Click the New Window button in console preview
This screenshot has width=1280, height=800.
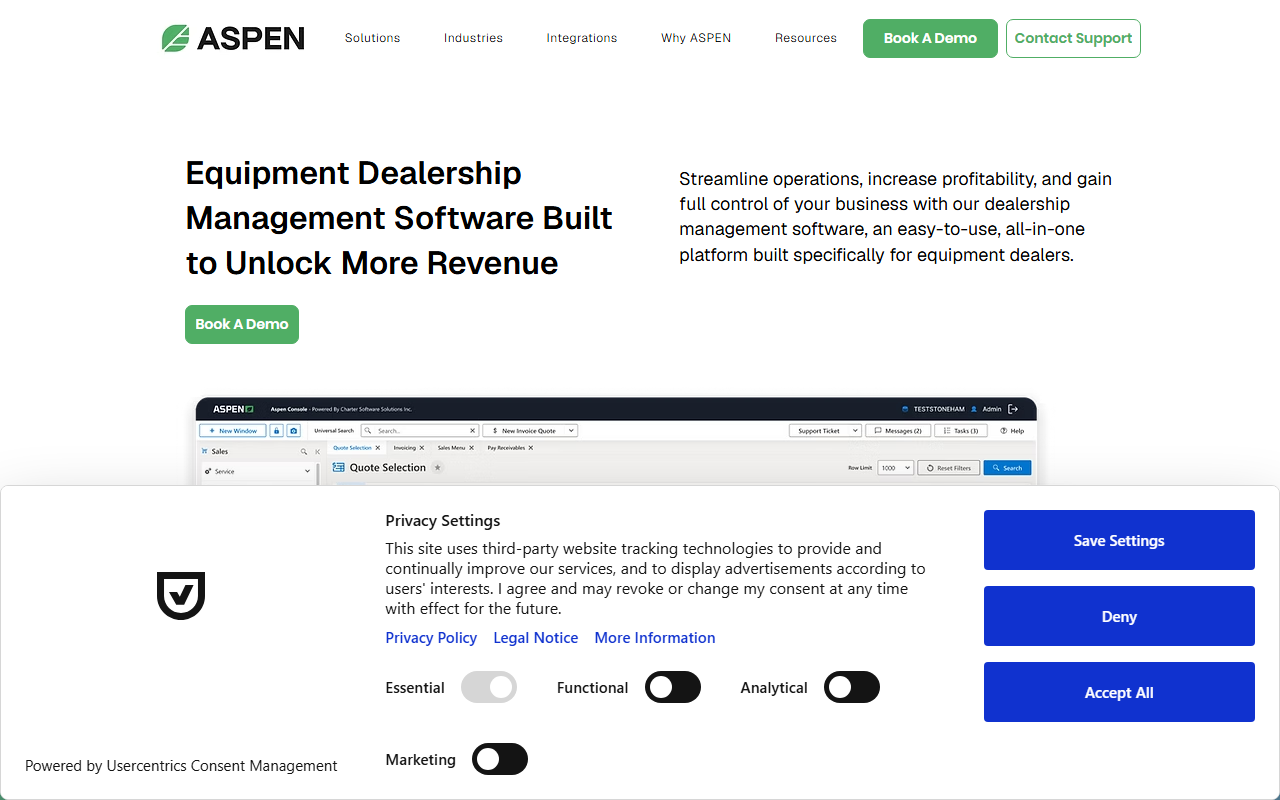click(233, 431)
